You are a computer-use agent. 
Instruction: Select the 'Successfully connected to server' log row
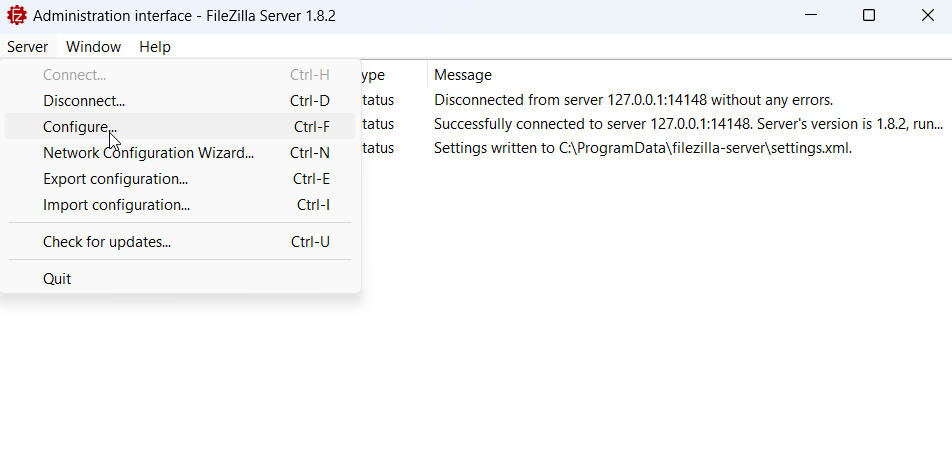[656, 124]
